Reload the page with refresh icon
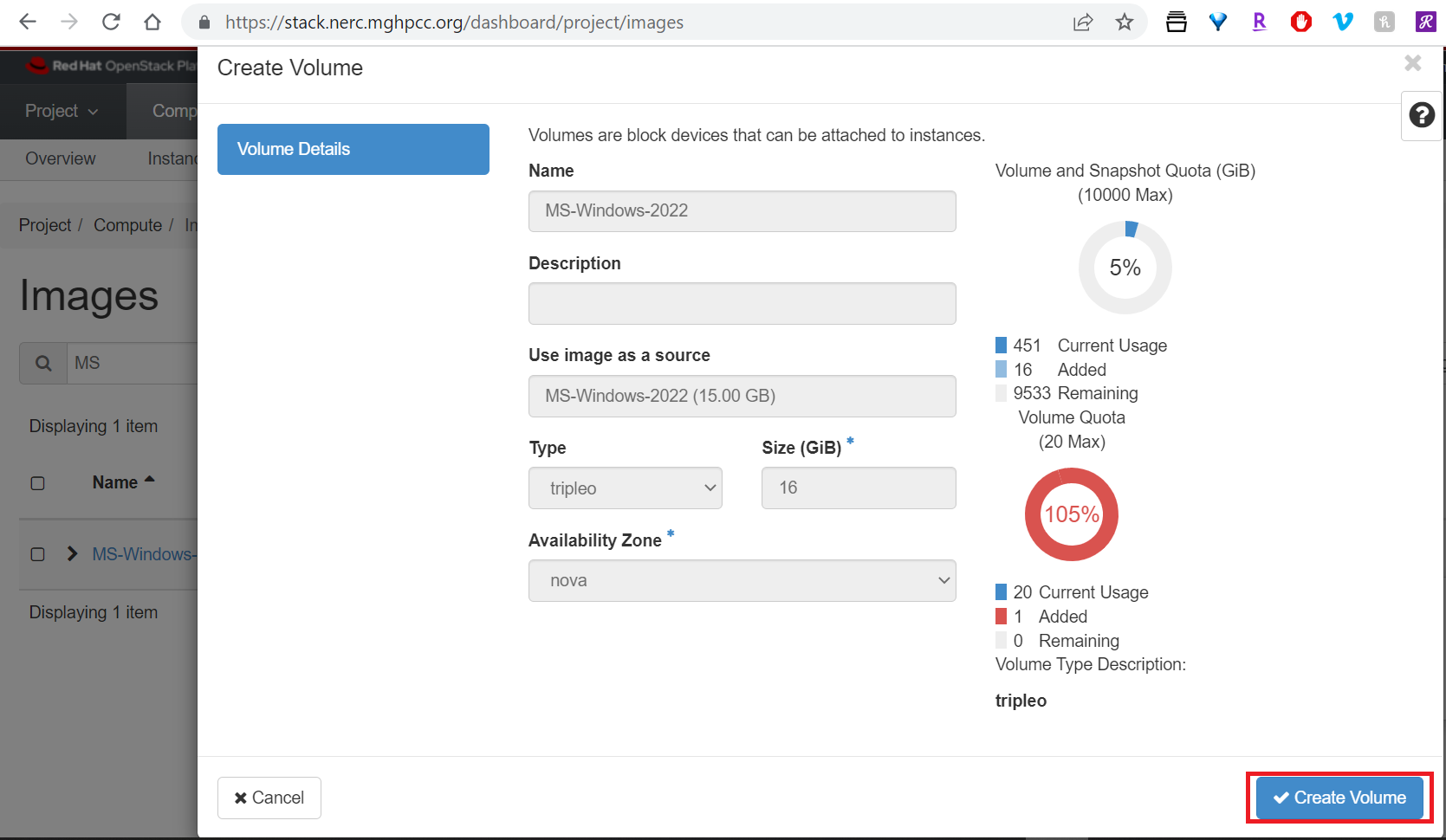 click(x=111, y=23)
